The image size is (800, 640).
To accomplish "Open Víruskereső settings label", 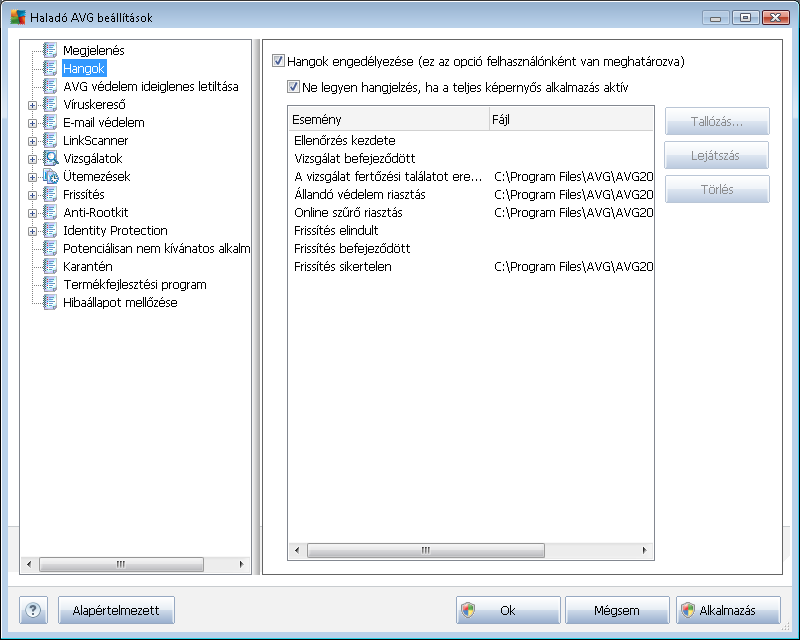I will (x=94, y=104).
